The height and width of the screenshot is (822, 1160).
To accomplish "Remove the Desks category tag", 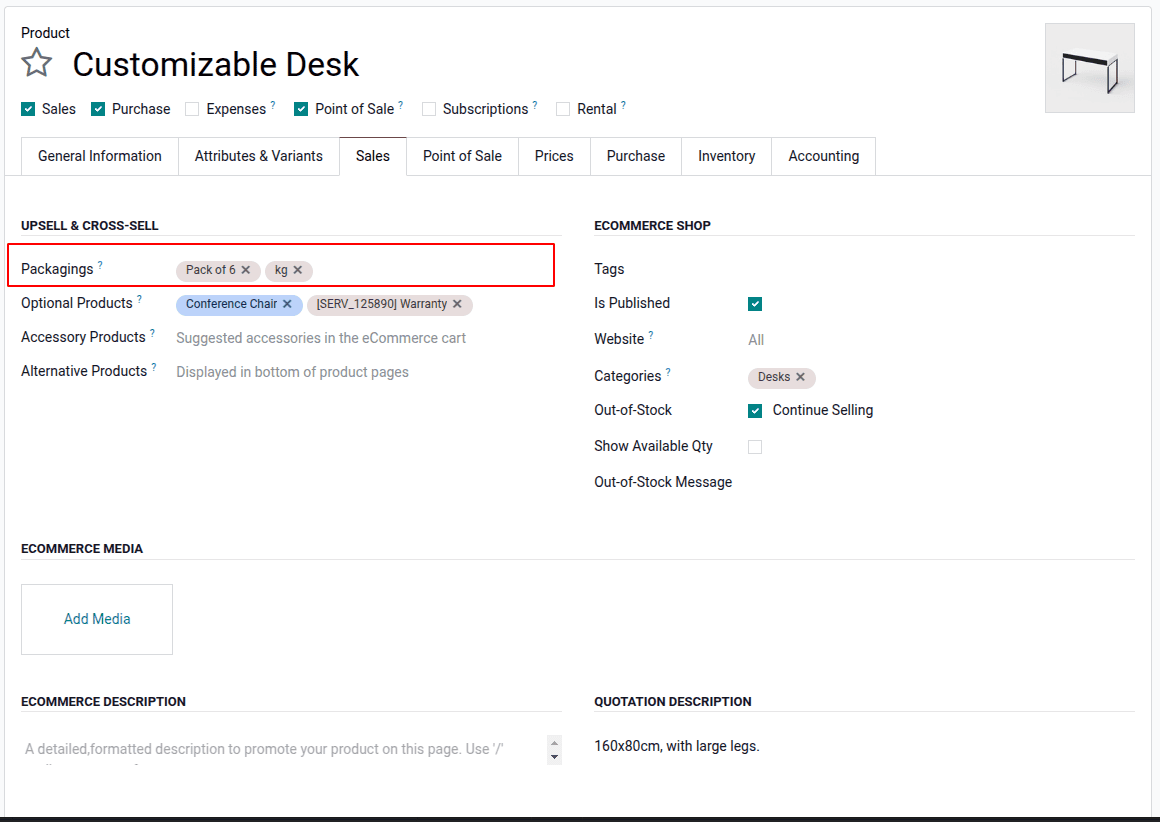I will coord(800,377).
